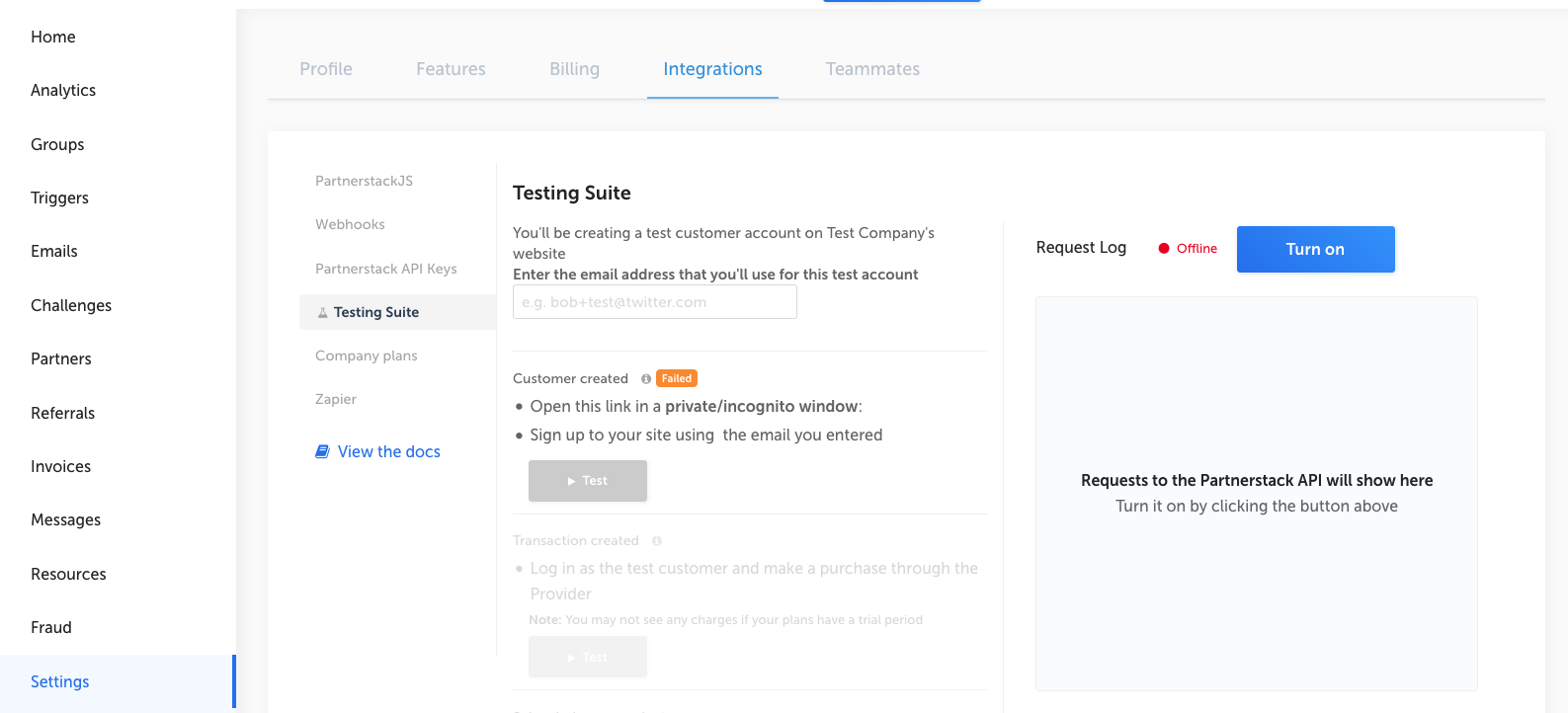Image resolution: width=1568 pixels, height=713 pixels.
Task: Go to Referrals in sidebar
Action: pyautogui.click(x=63, y=413)
